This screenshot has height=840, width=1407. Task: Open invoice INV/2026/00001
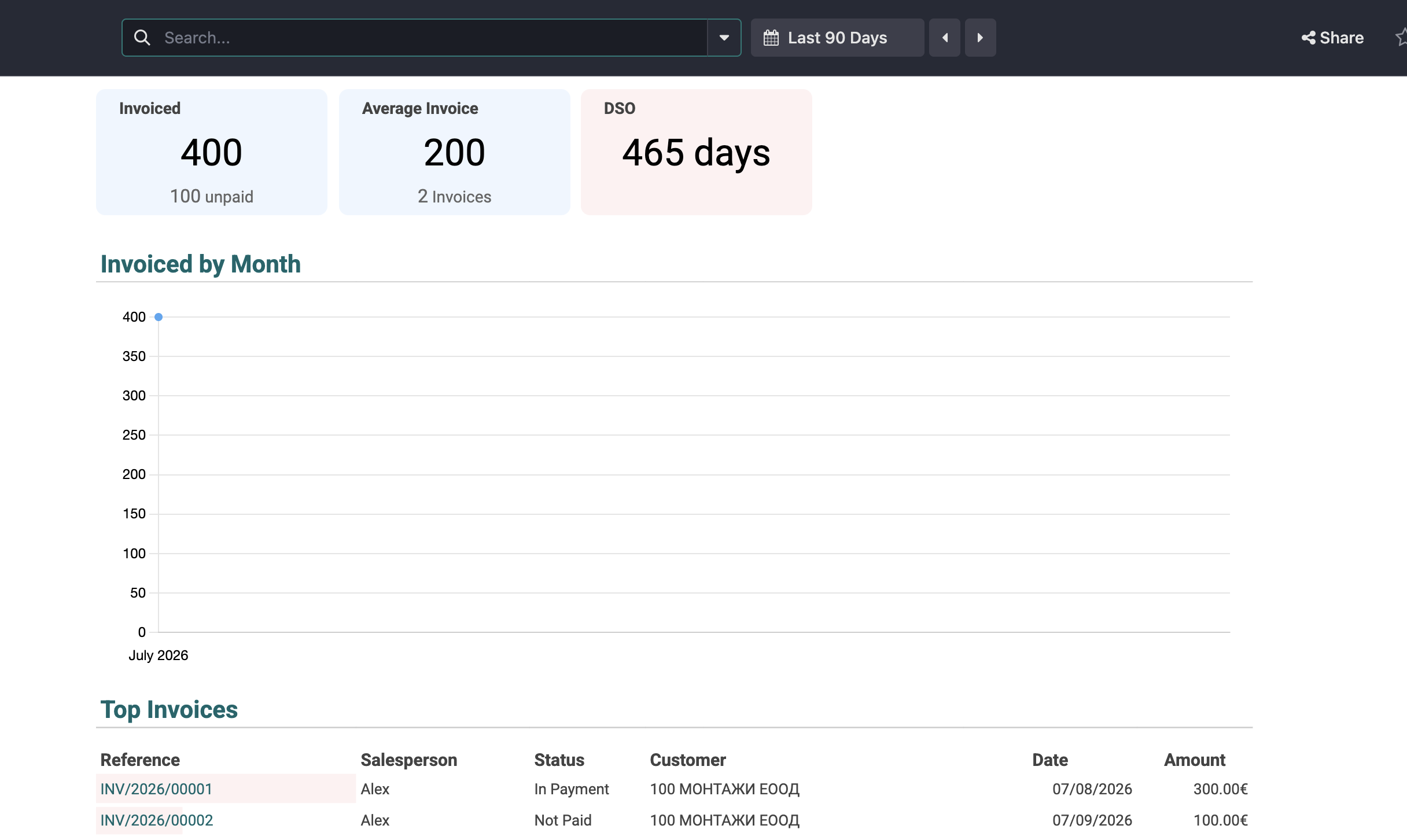156,789
